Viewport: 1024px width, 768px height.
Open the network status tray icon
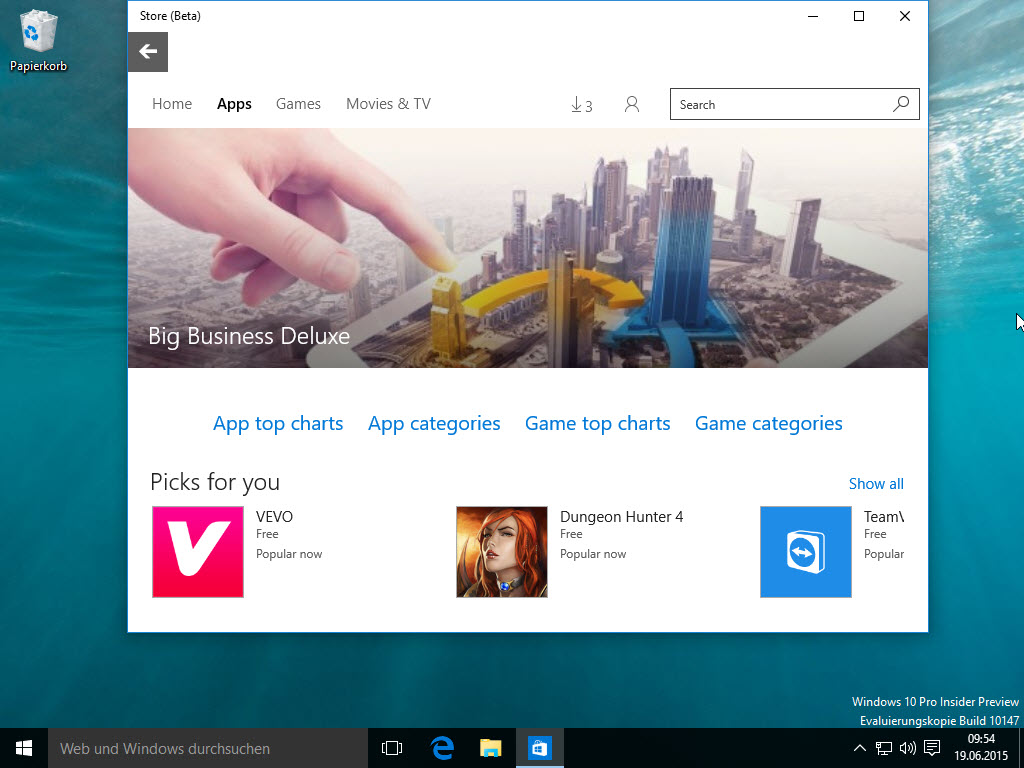[884, 748]
